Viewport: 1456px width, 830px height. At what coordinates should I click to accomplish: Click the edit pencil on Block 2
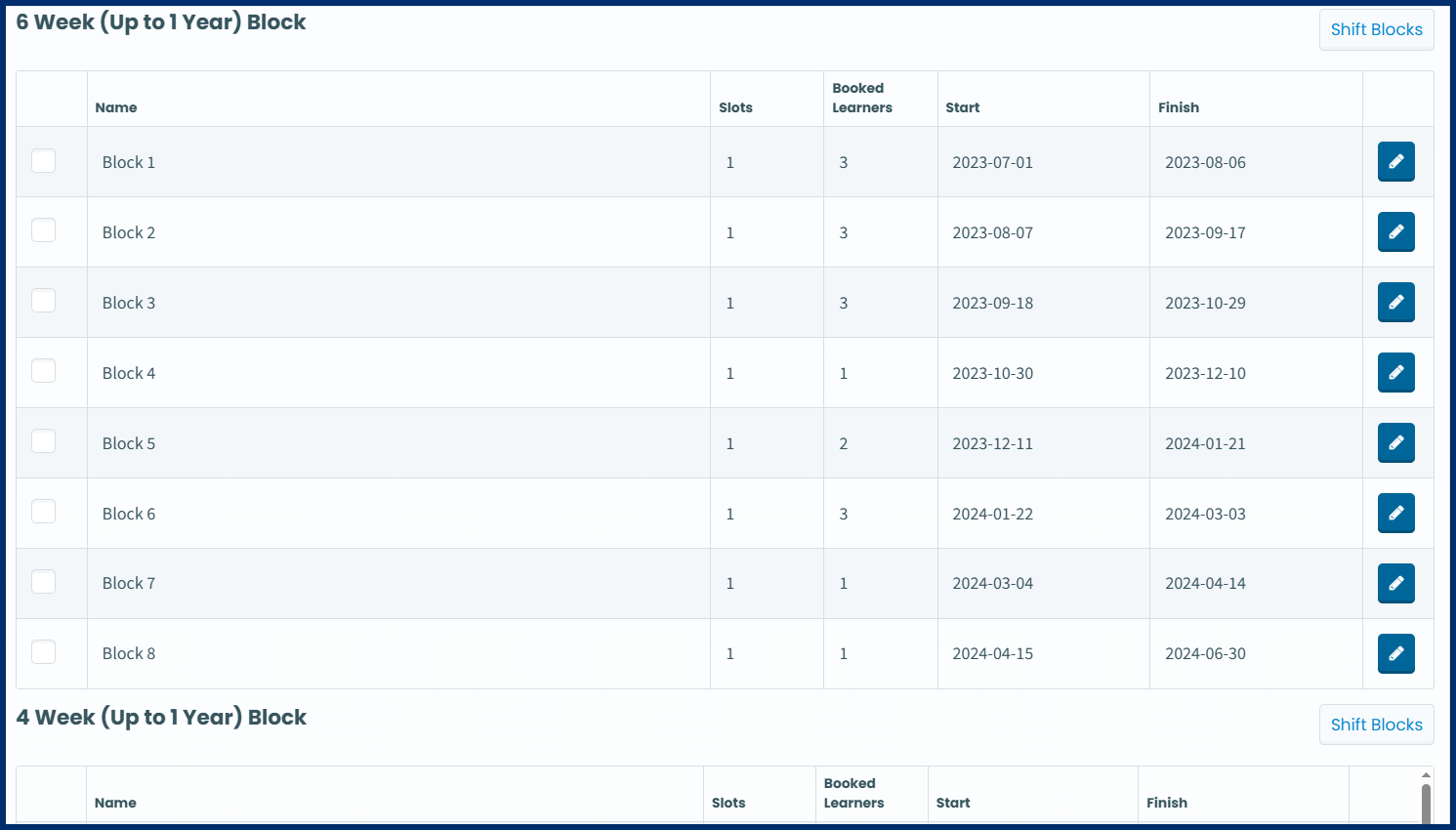coord(1395,231)
